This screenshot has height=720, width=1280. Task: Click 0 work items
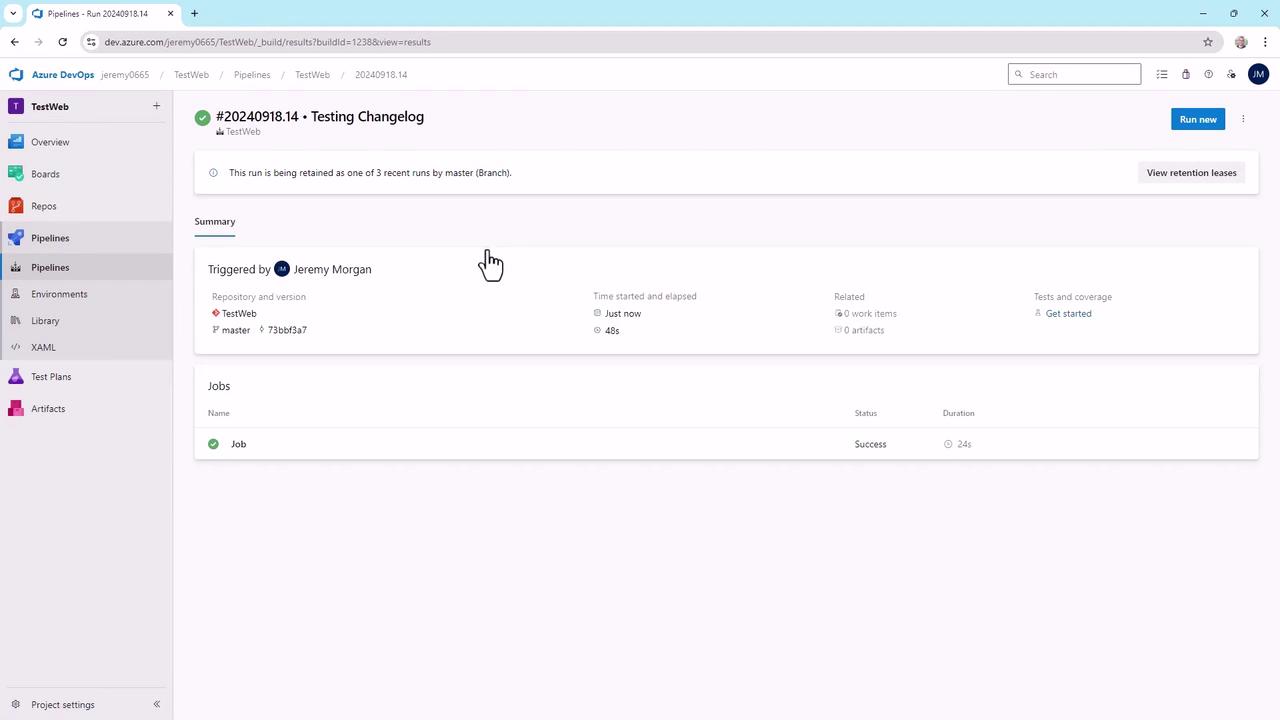[x=870, y=314]
